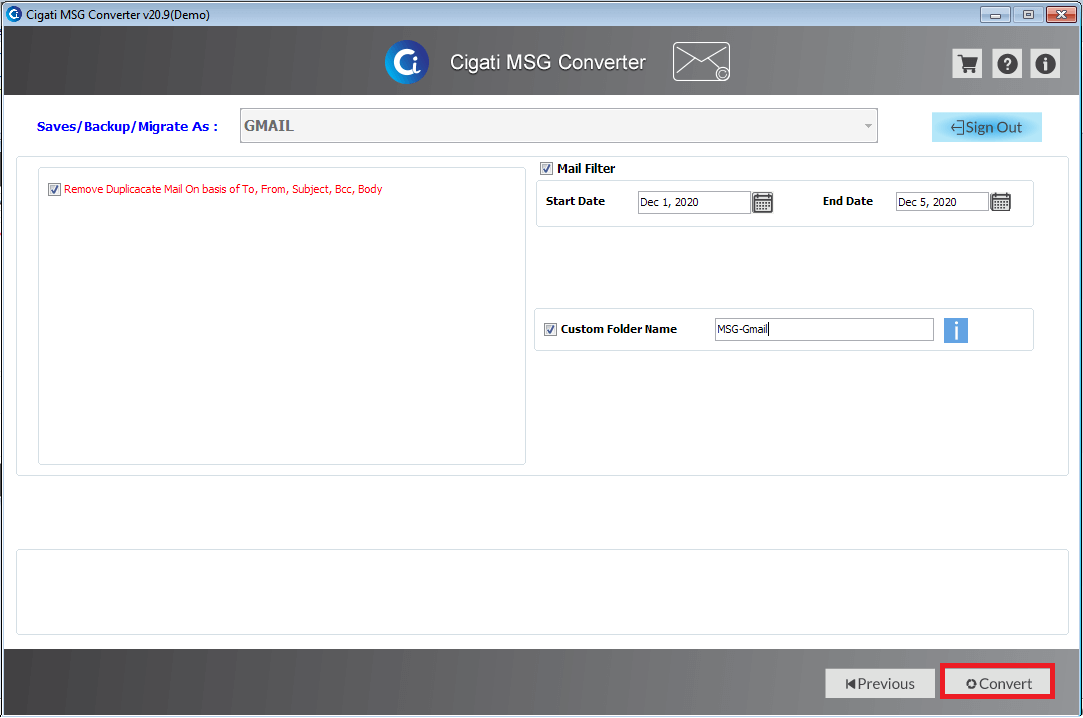Image resolution: width=1083 pixels, height=718 pixels.
Task: Click the Start Date field showing Dec 1, 2020
Action: click(693, 202)
